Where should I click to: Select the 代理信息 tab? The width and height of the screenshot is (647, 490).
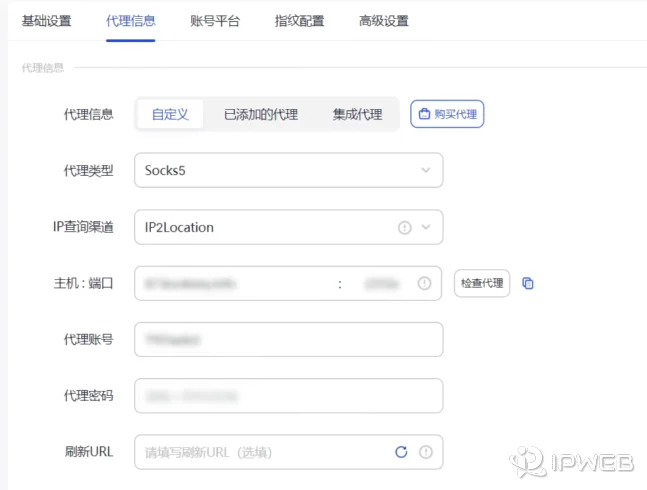tap(130, 21)
